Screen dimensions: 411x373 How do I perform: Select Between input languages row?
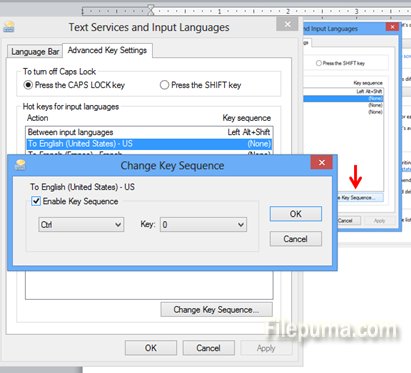149,132
